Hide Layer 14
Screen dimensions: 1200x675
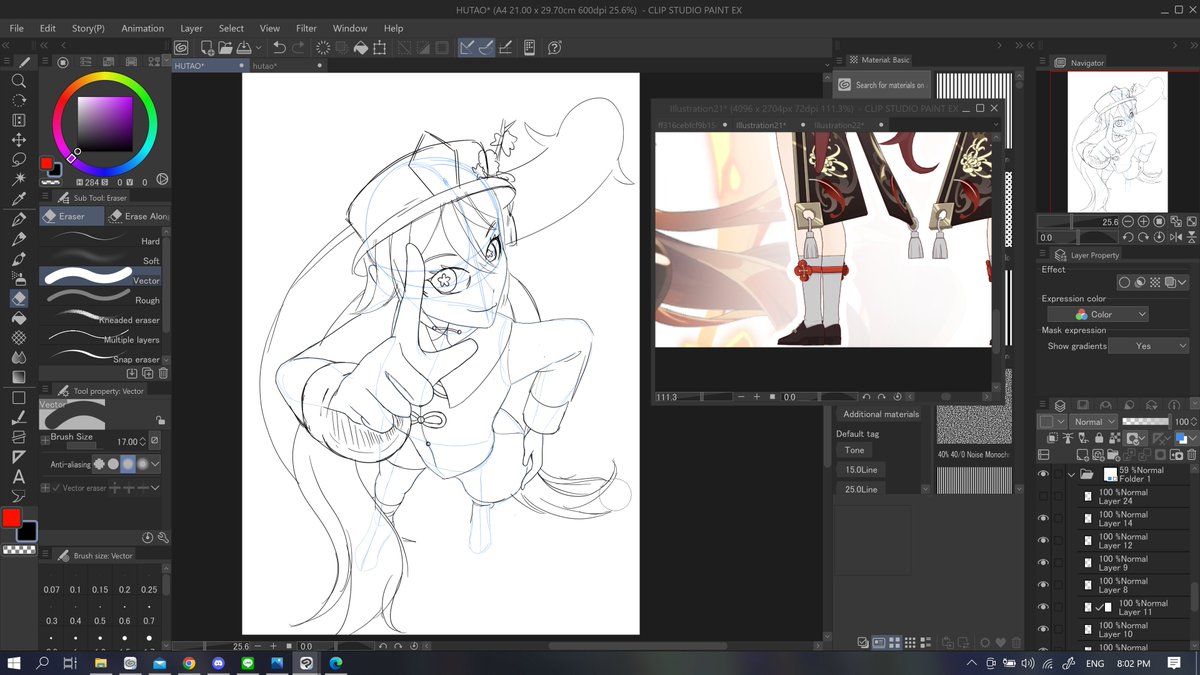pos(1043,518)
